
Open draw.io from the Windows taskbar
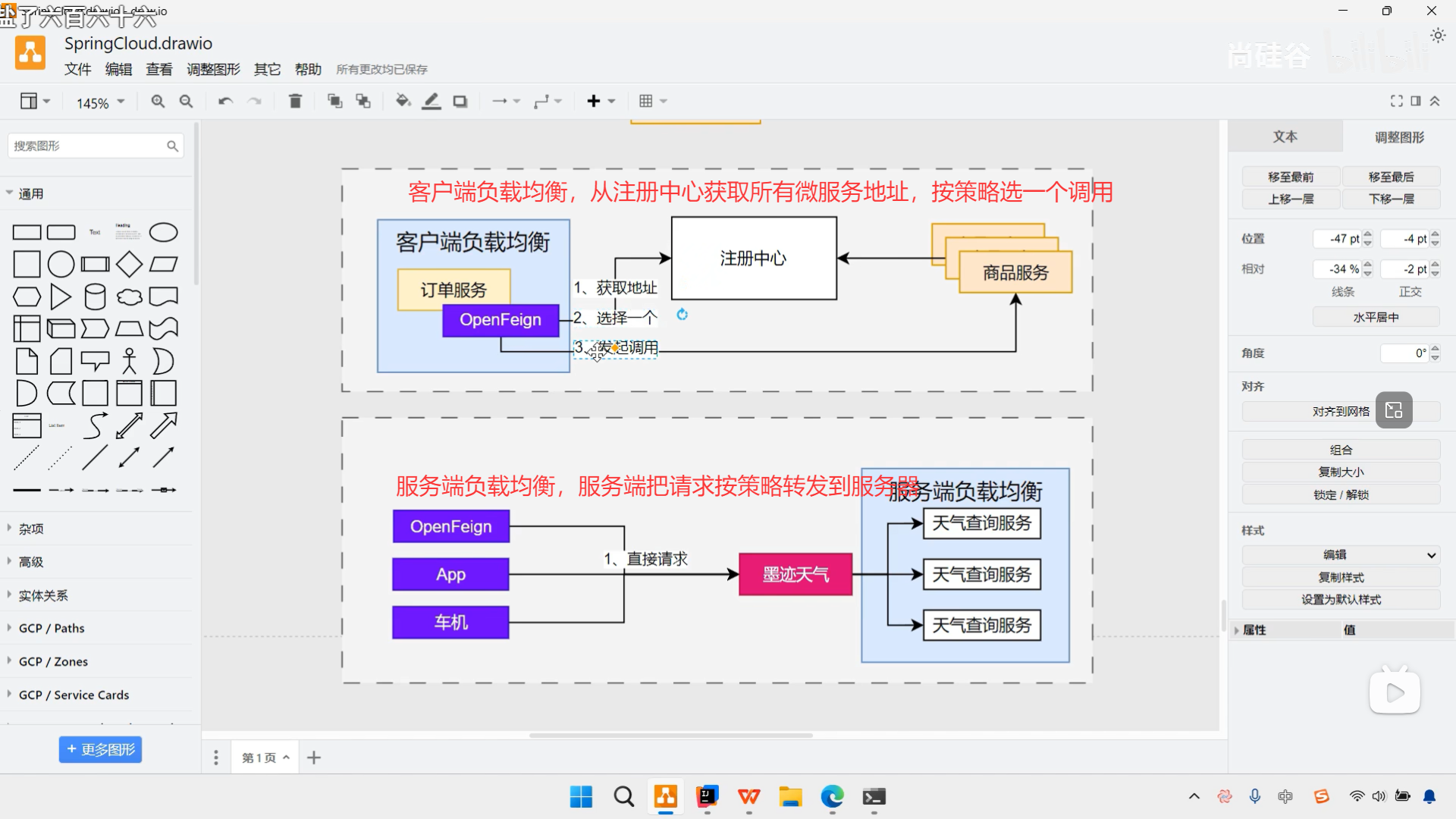(x=666, y=796)
